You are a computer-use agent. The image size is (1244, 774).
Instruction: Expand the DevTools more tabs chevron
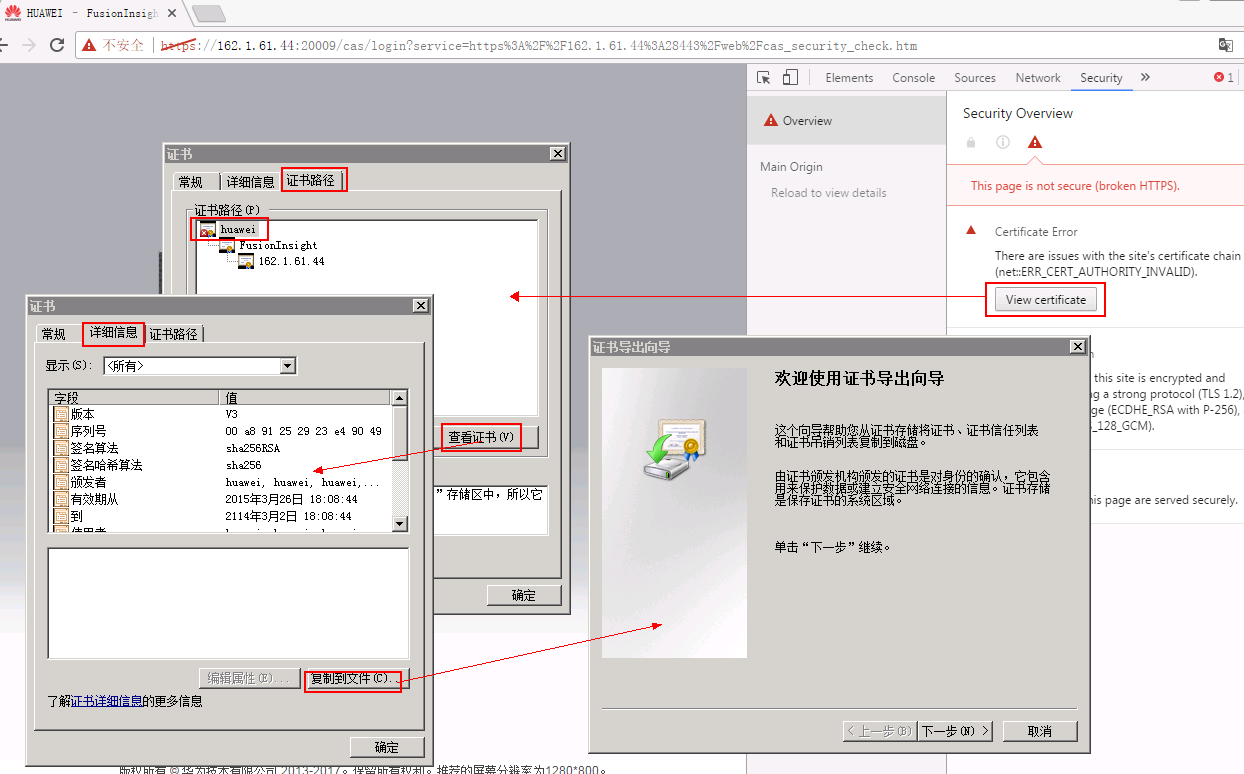(1145, 77)
